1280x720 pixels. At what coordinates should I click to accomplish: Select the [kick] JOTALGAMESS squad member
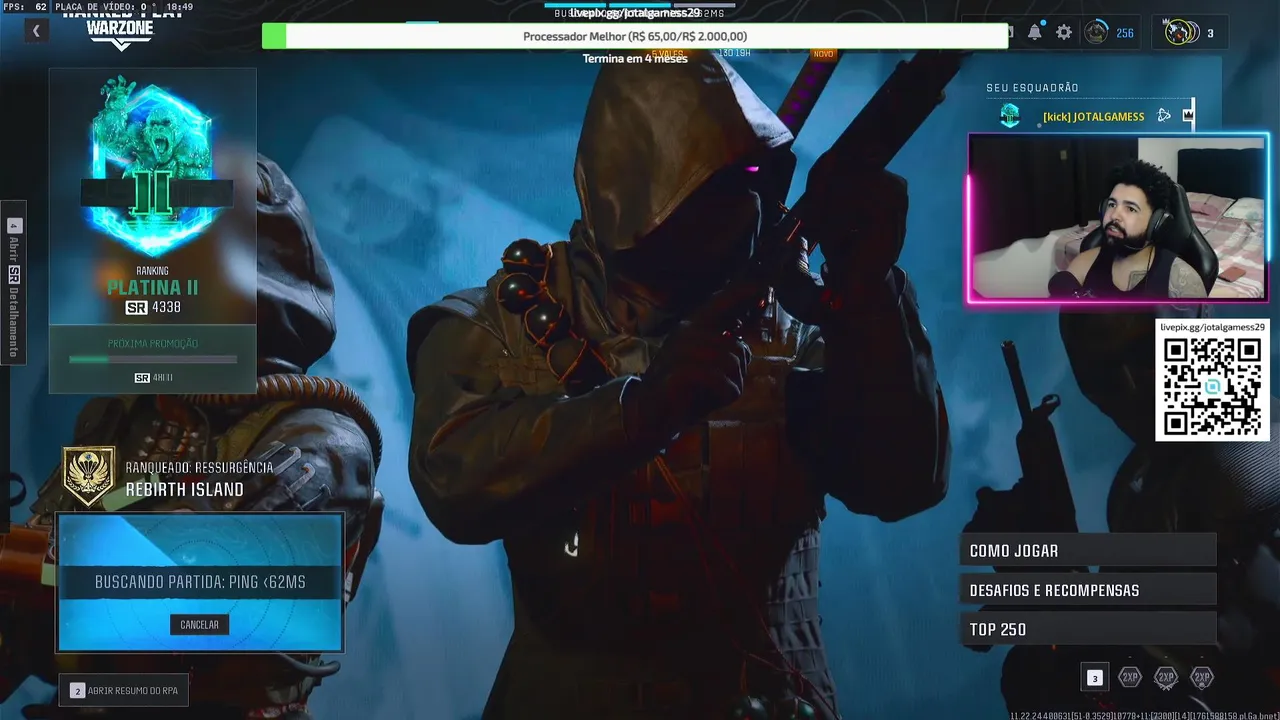(x=1093, y=117)
